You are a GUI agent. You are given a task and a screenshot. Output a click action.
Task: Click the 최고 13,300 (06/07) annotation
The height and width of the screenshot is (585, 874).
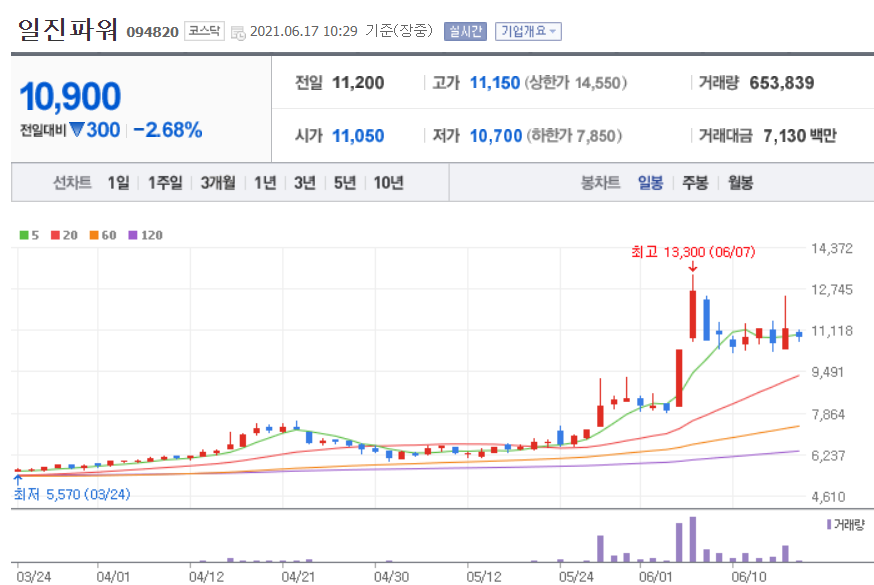click(693, 252)
